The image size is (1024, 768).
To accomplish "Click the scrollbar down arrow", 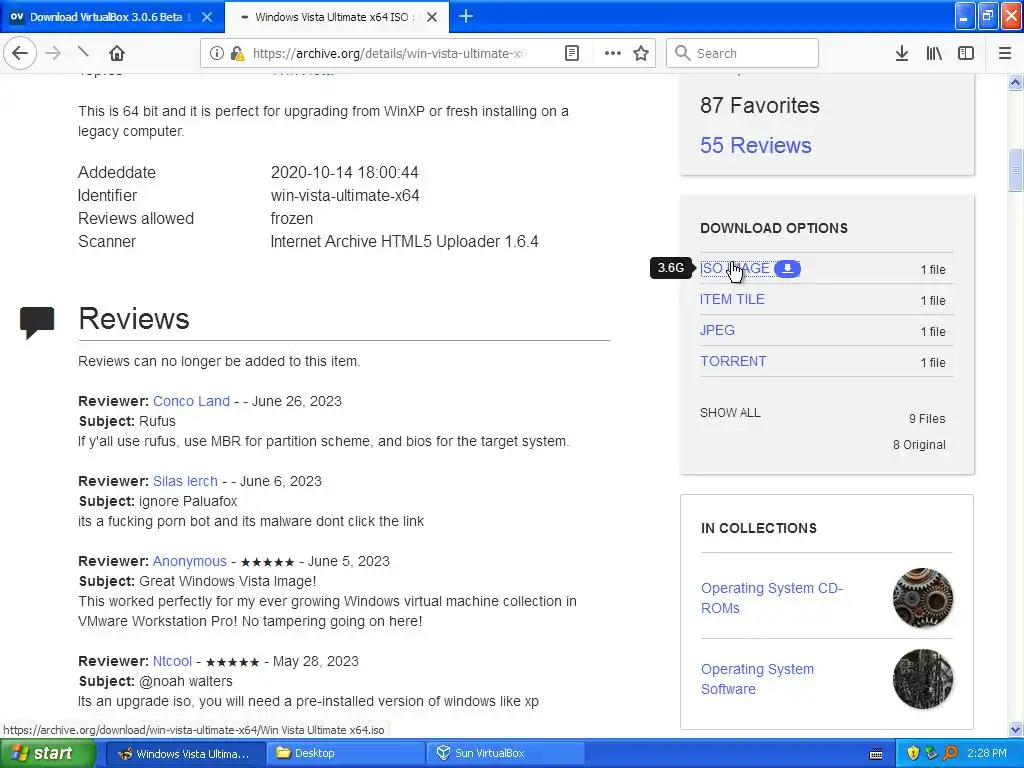I will 1016,729.
